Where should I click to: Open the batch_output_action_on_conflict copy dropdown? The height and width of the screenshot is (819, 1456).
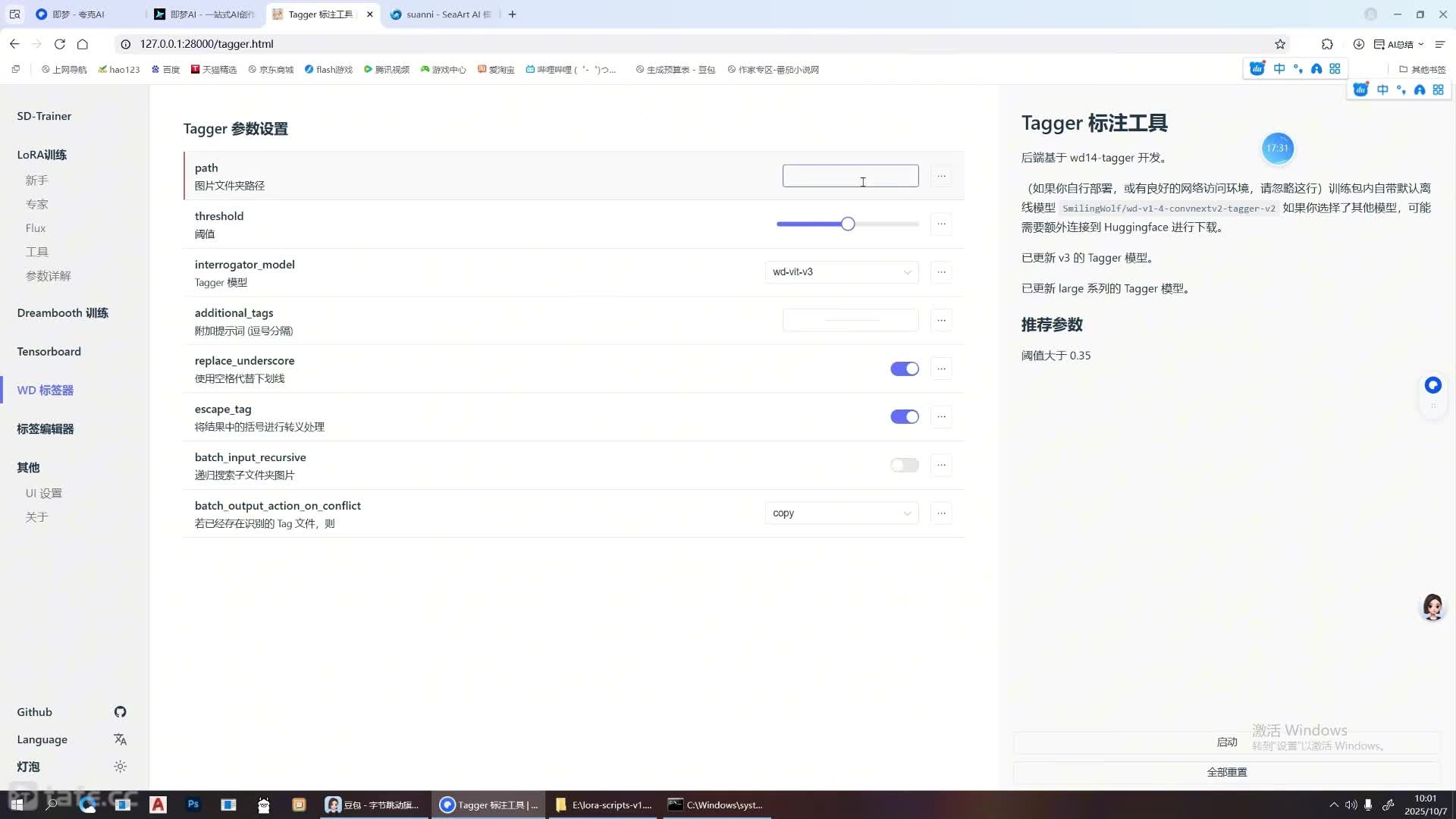pyautogui.click(x=842, y=513)
